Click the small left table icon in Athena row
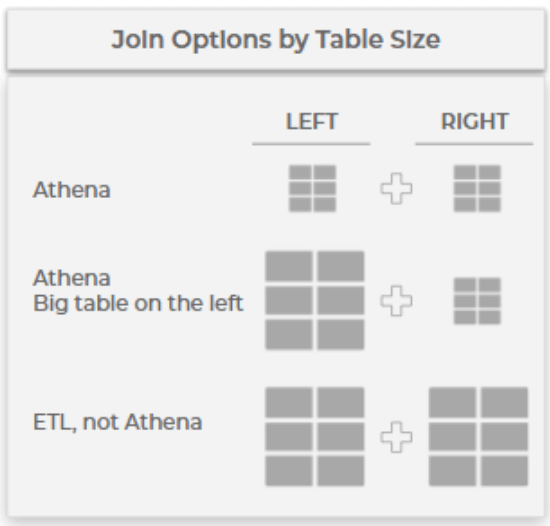 312,189
